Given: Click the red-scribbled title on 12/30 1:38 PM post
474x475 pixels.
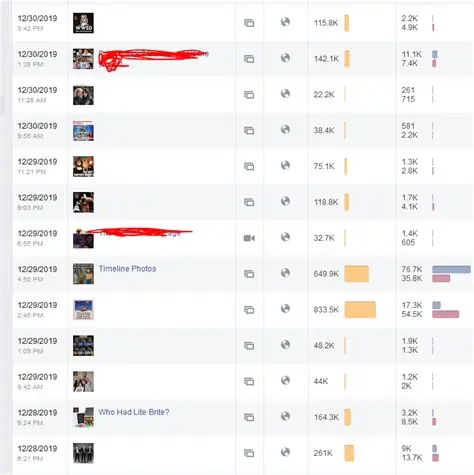Looking at the screenshot, I should tap(153, 60).
